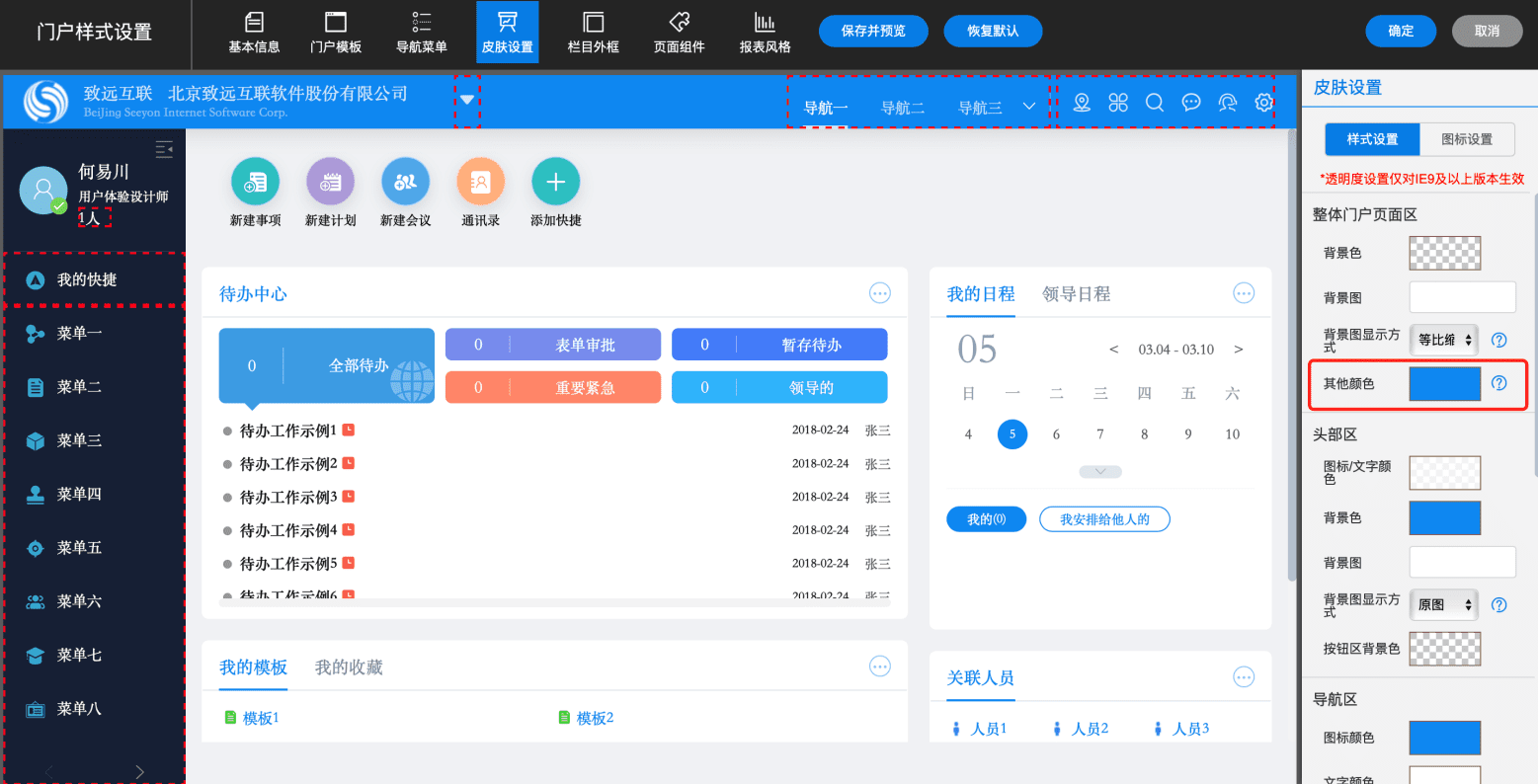The height and width of the screenshot is (784, 1538).
Task: Click the 新建会议 shortcut icon
Action: [x=406, y=182]
